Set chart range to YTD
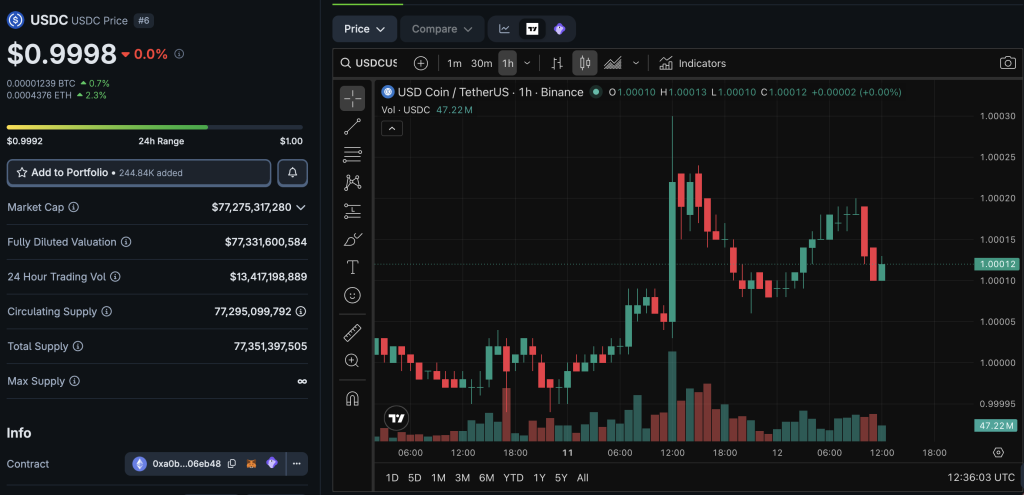Viewport: 1024px width, 495px height. pos(513,477)
